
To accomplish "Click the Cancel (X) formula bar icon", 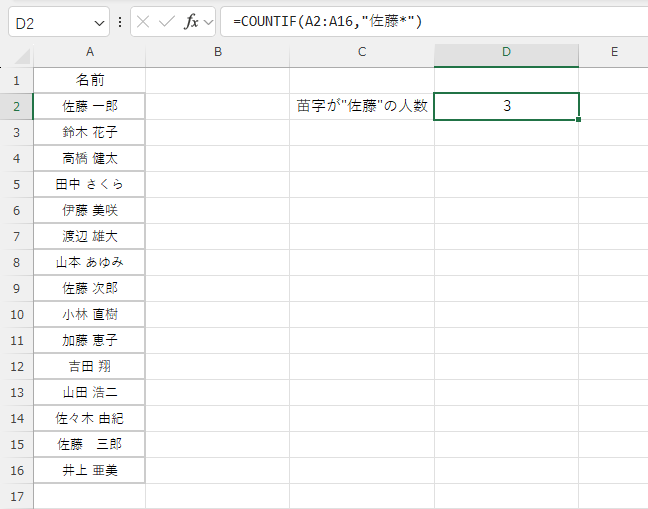I will click(x=144, y=21).
